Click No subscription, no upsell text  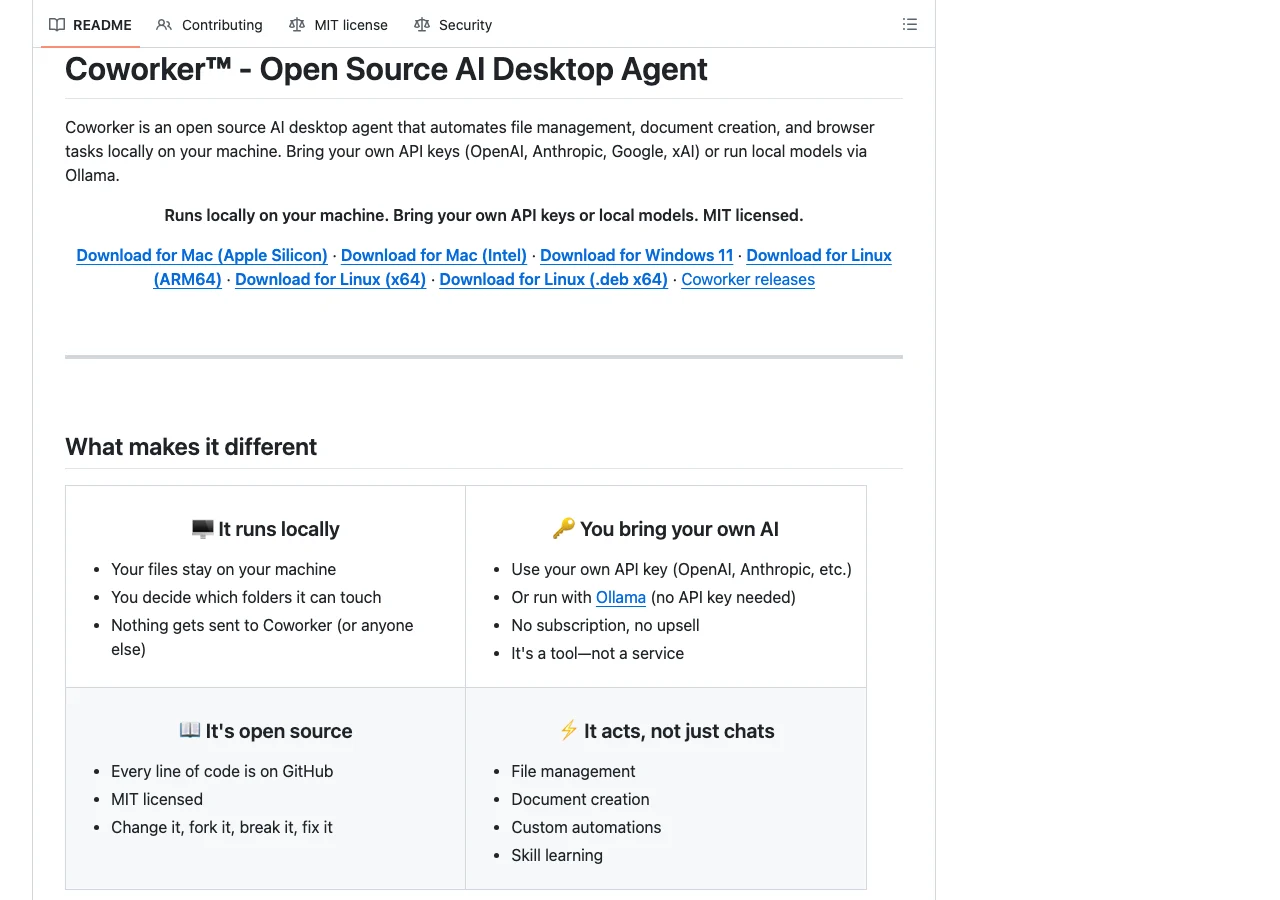(605, 625)
